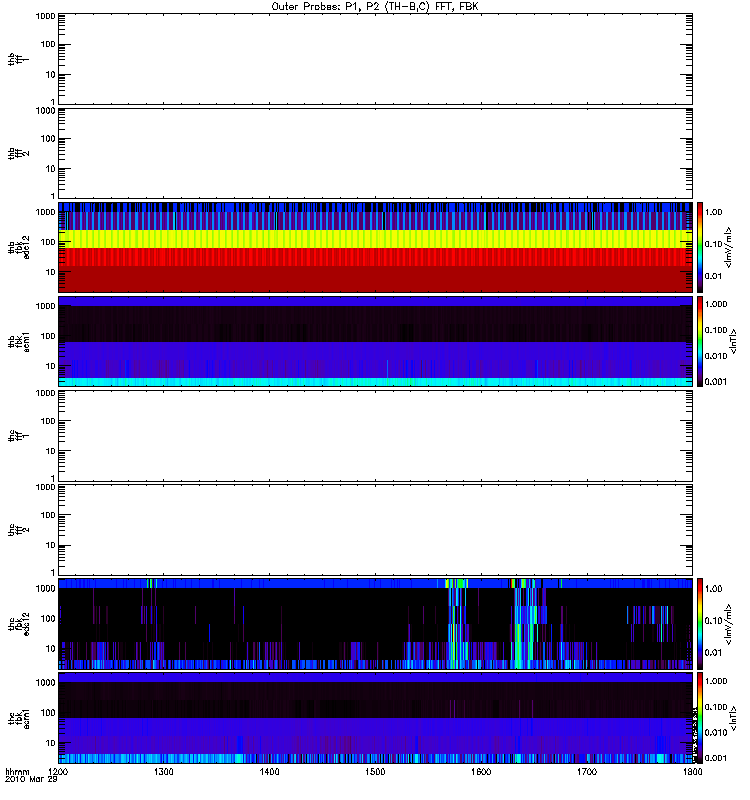Click the thb fbk edc12 y-axis title
The width and height of the screenshot is (750, 800).
[x=18, y=247]
